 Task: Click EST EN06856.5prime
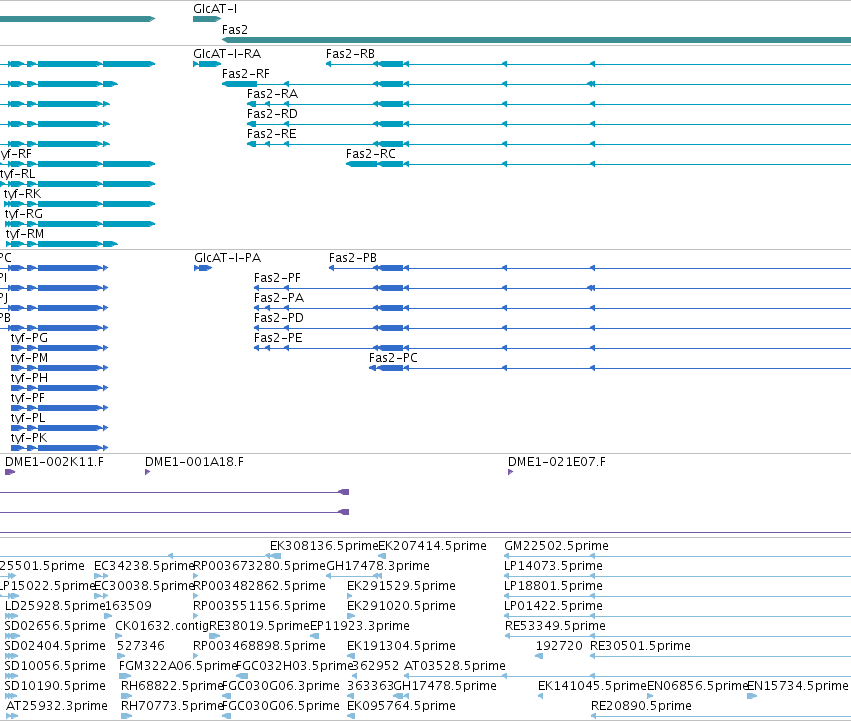(697, 686)
